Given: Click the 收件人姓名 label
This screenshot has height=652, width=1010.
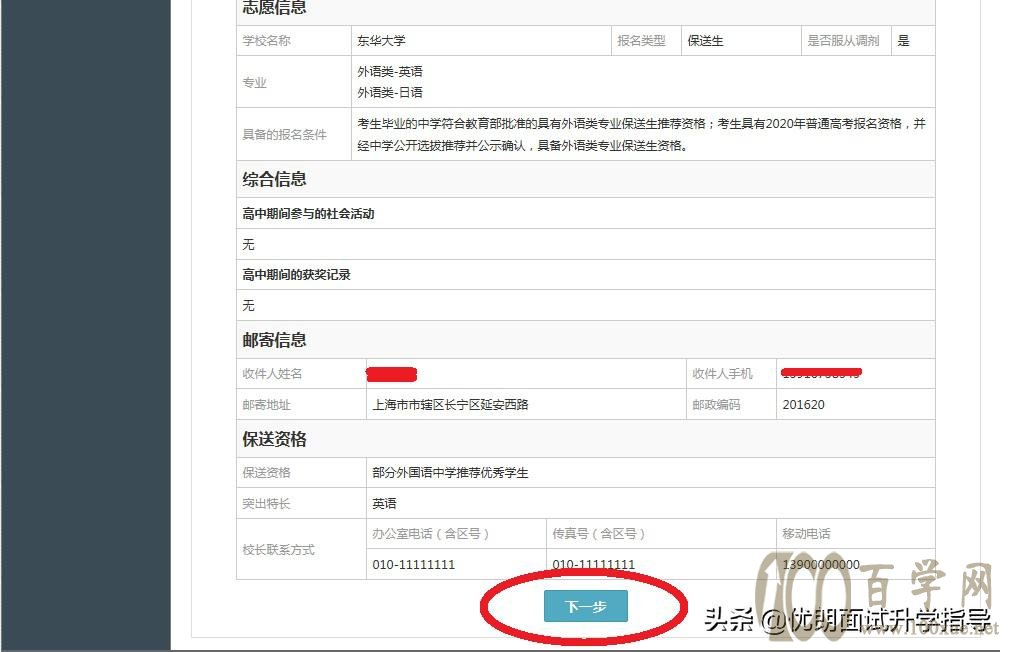Looking at the screenshot, I should pyautogui.click(x=272, y=374).
